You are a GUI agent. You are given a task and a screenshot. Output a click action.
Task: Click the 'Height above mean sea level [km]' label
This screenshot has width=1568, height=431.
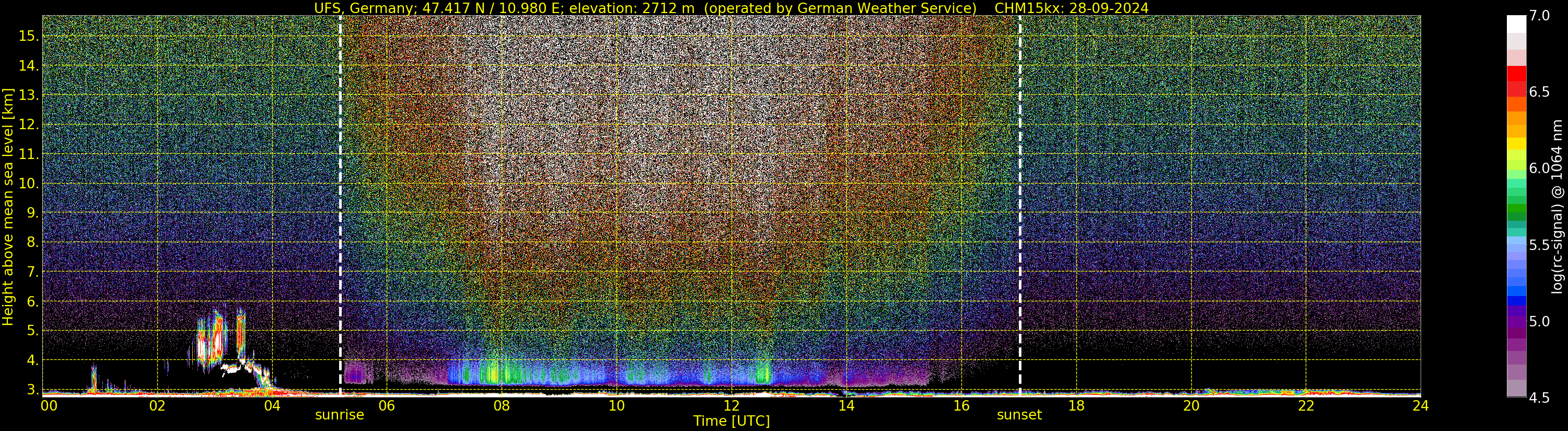(x=8, y=207)
